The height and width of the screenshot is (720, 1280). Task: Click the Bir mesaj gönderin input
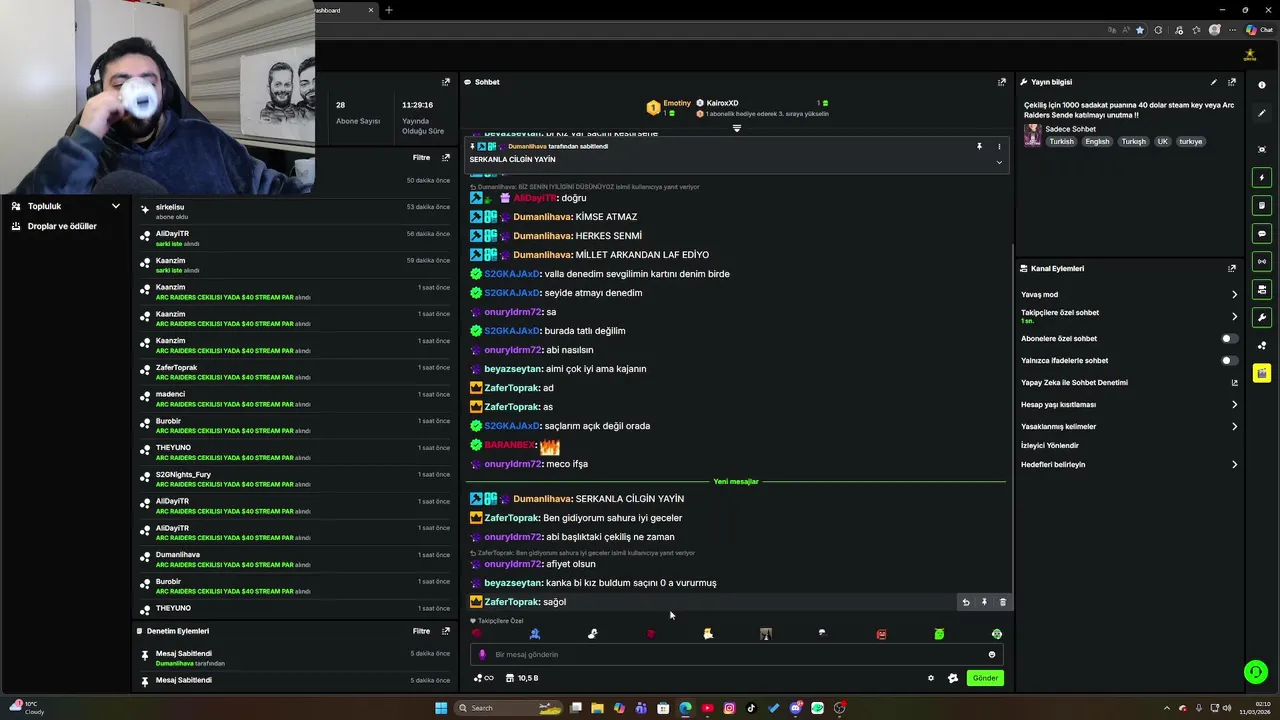click(x=737, y=655)
